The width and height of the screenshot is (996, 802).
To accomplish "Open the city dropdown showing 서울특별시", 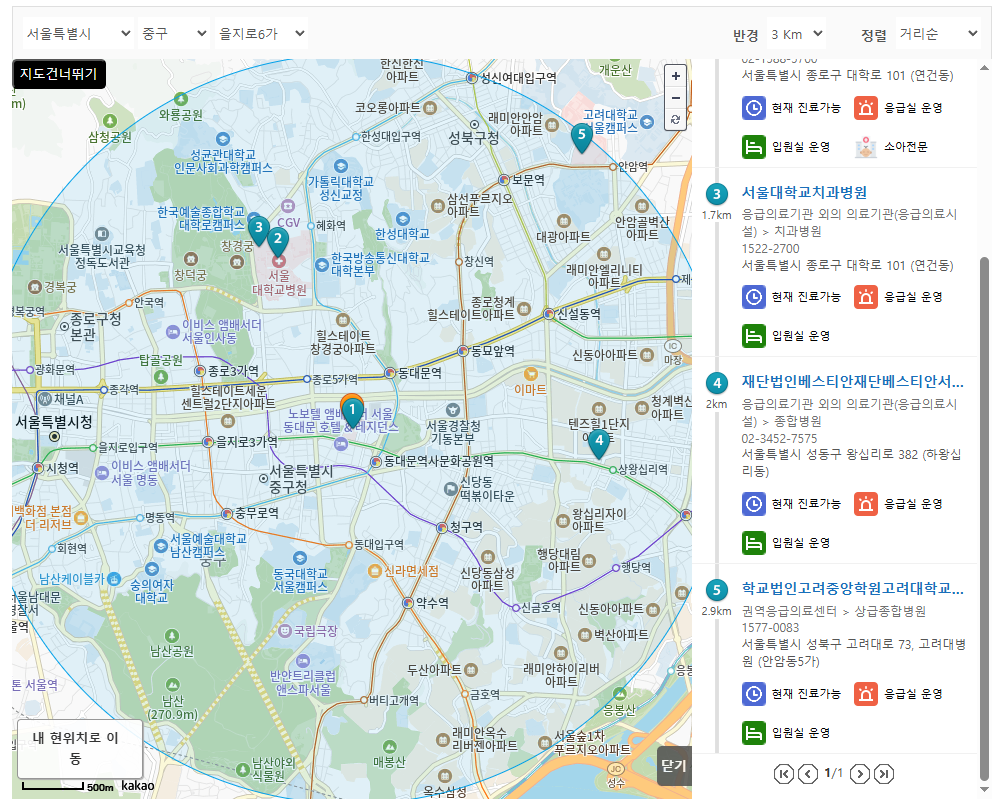I will [x=78, y=34].
